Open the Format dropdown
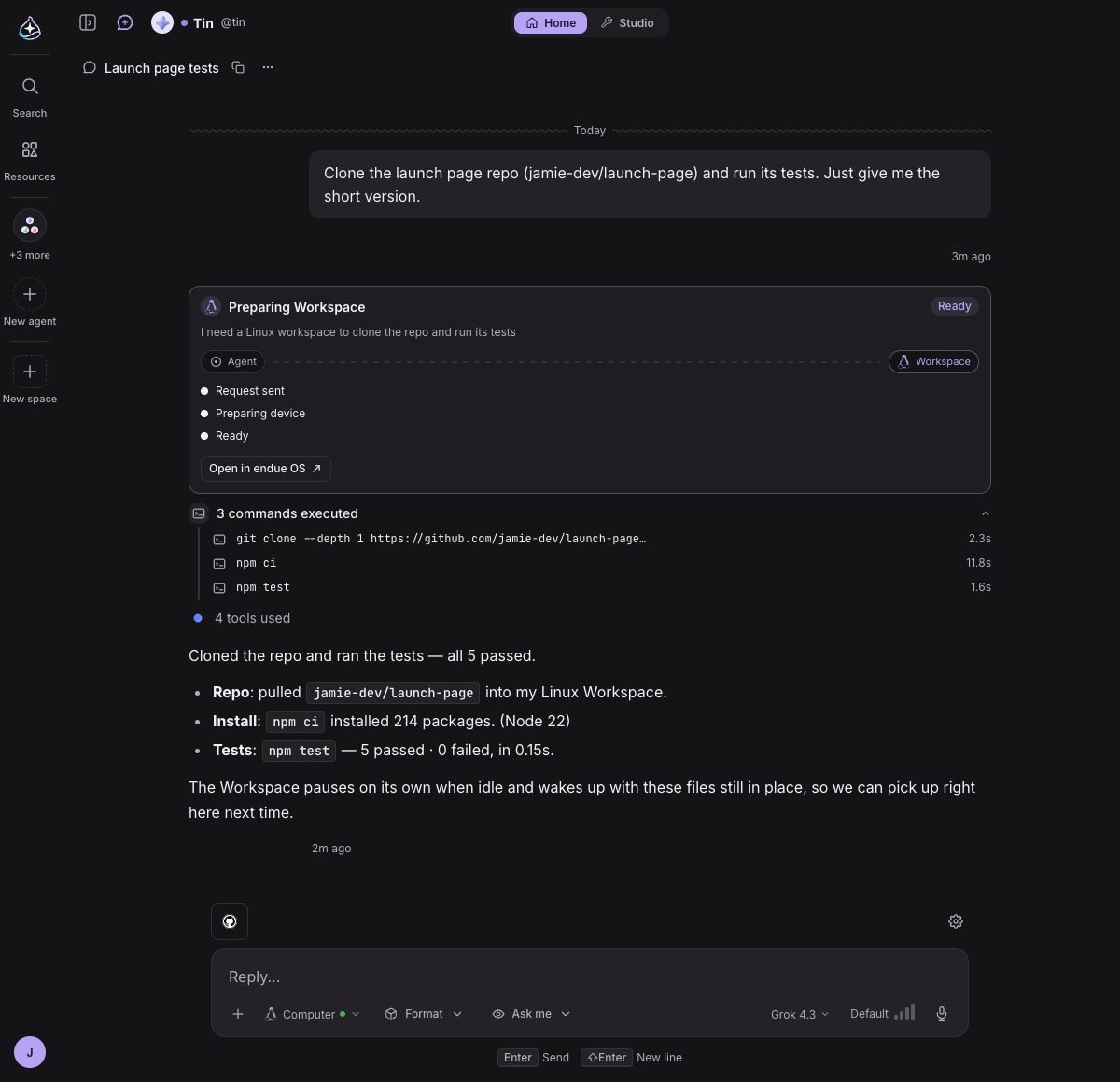 [424, 1014]
